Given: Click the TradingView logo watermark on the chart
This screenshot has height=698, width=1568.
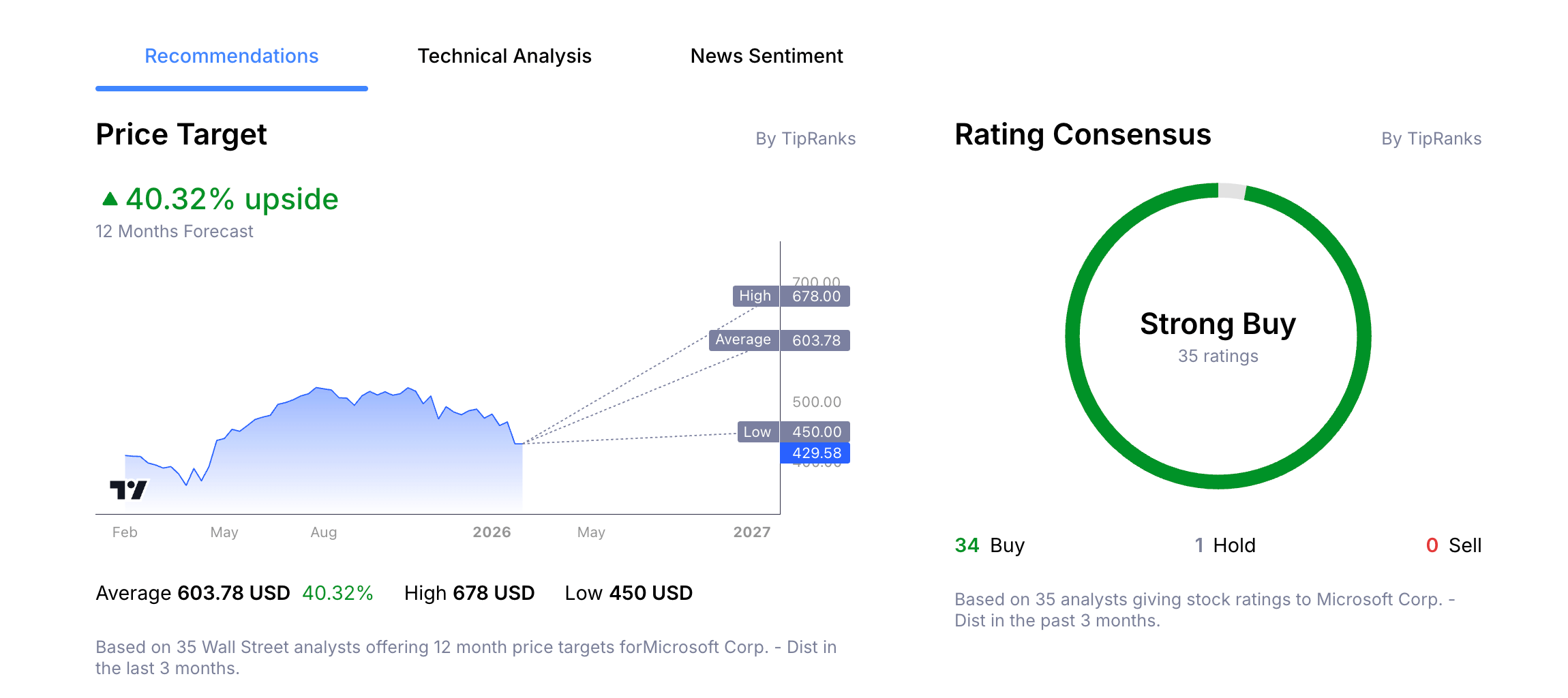Looking at the screenshot, I should (x=130, y=489).
